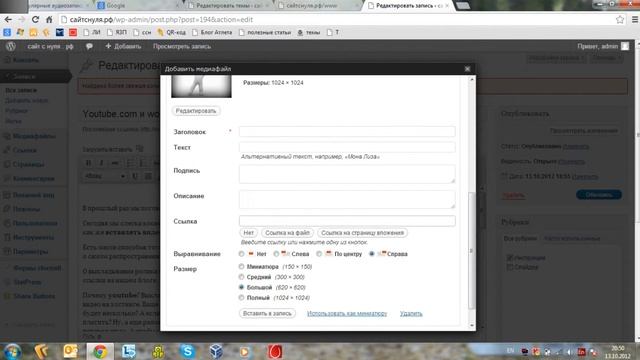Click the Текст alternative text field

point(347,147)
